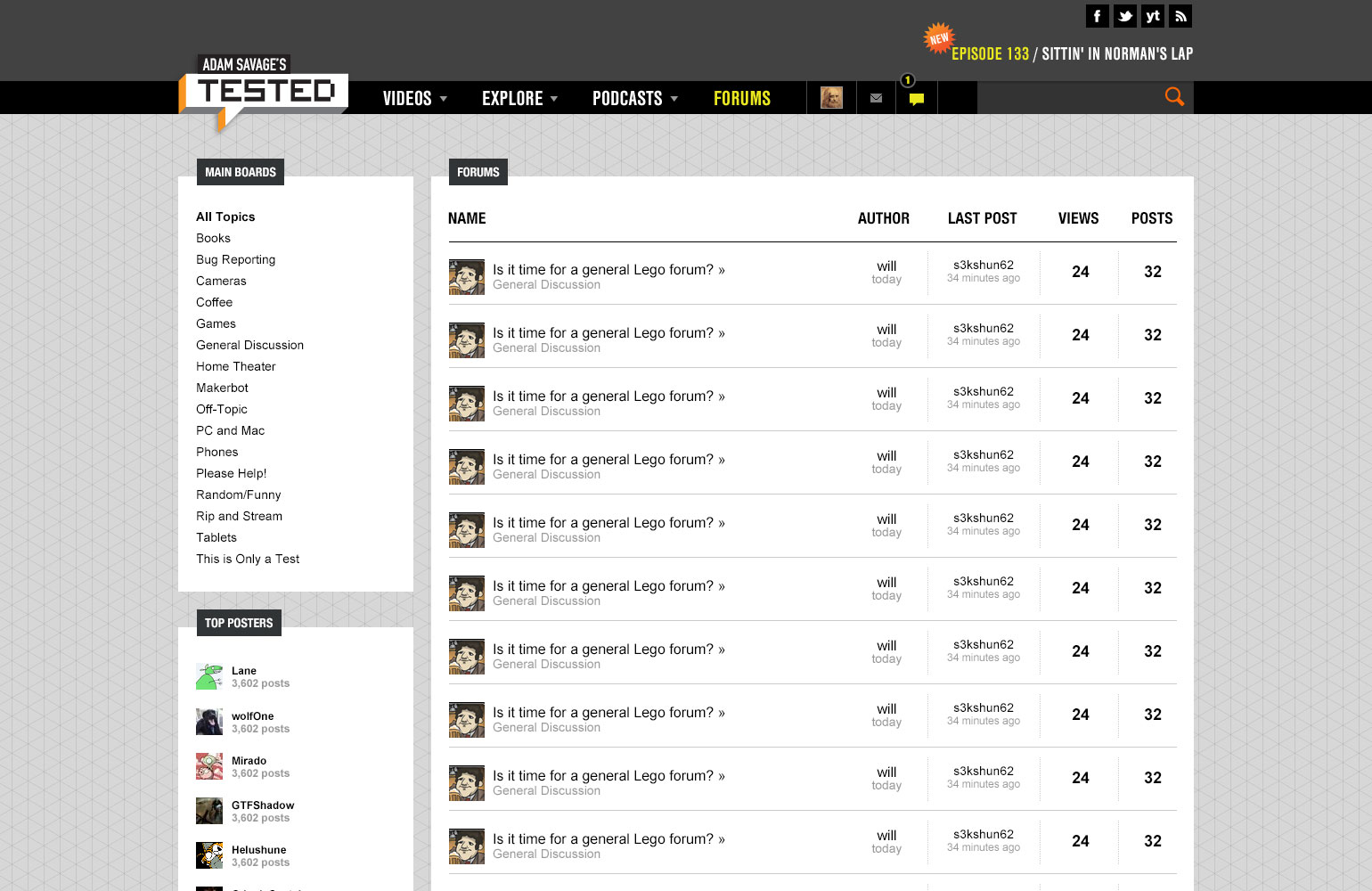
Task: Open the YouTube social icon
Action: pyautogui.click(x=1153, y=16)
